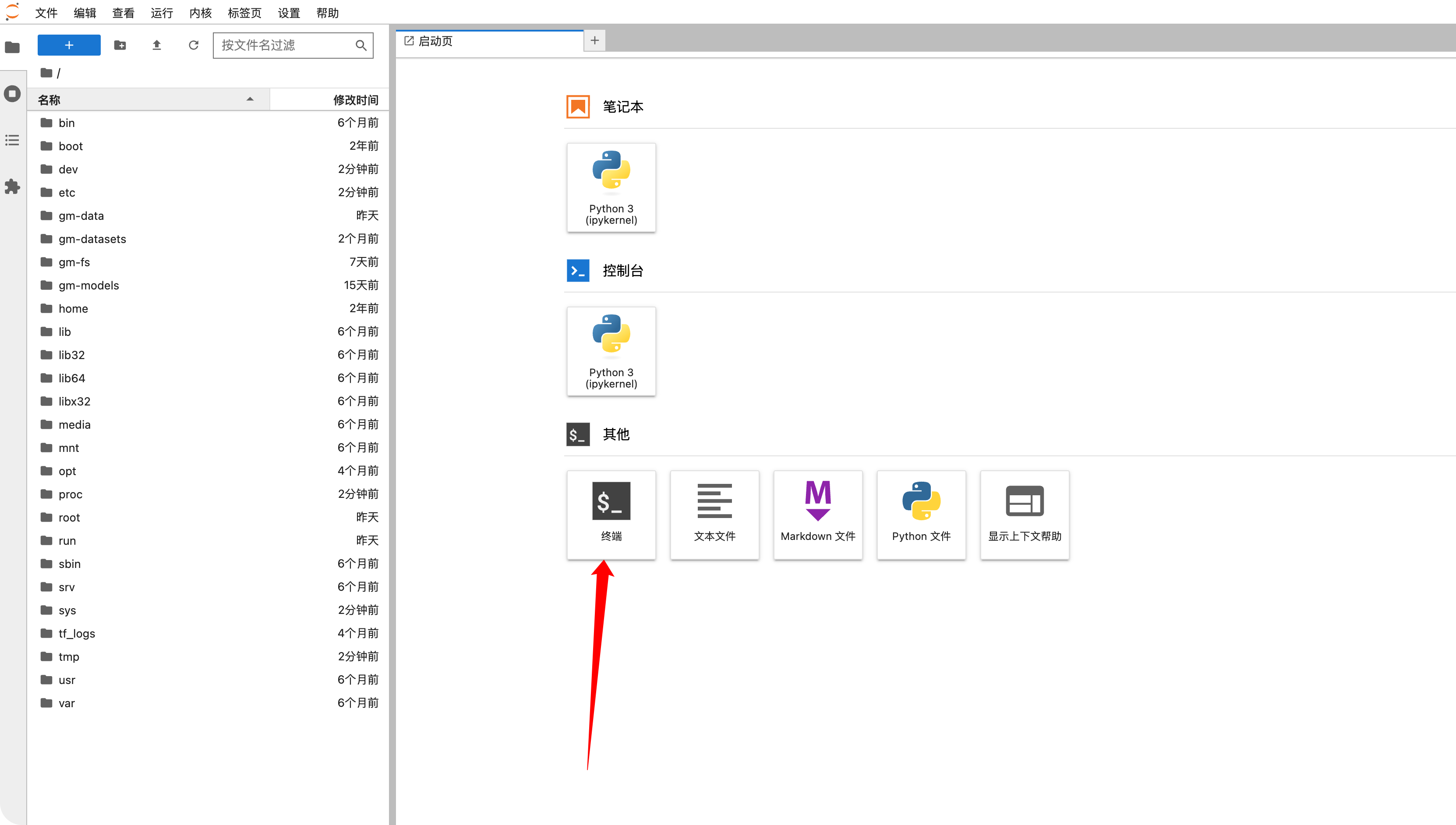1456x825 pixels.
Task: Select the usr folder
Action: click(209, 680)
